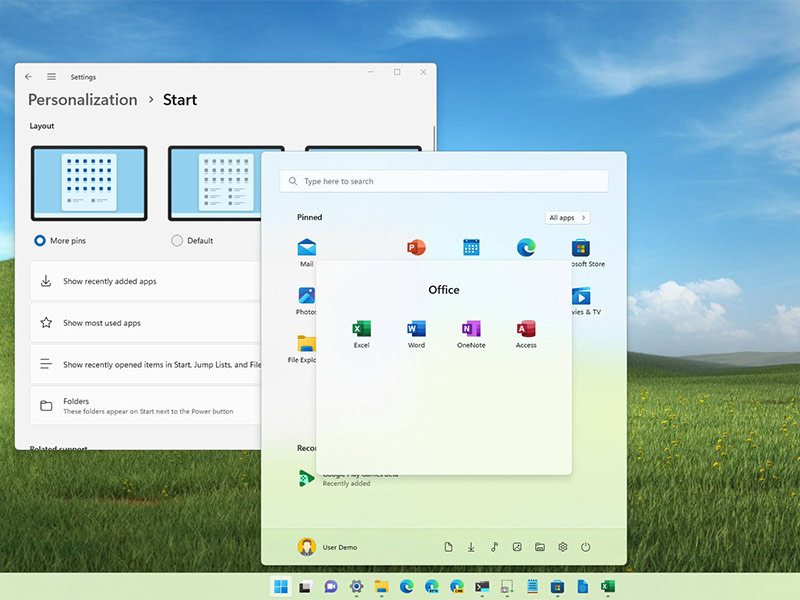Open the pinned PowerPoint app
This screenshot has width=800, height=600.
point(416,247)
